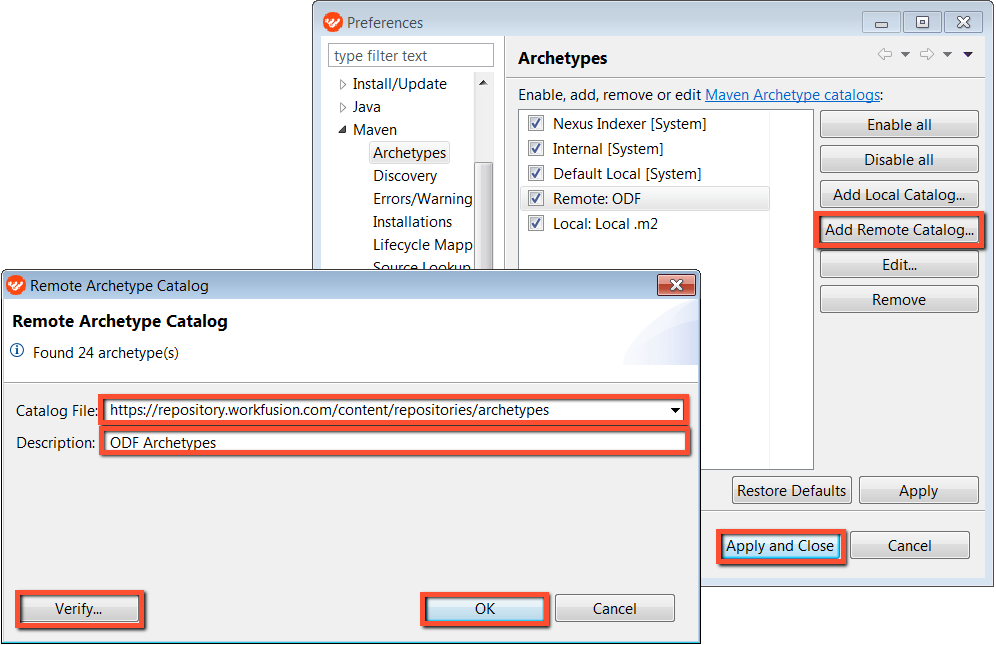Click the forward navigation arrow in Preferences
Screen dimensions: 996x645
tap(927, 54)
